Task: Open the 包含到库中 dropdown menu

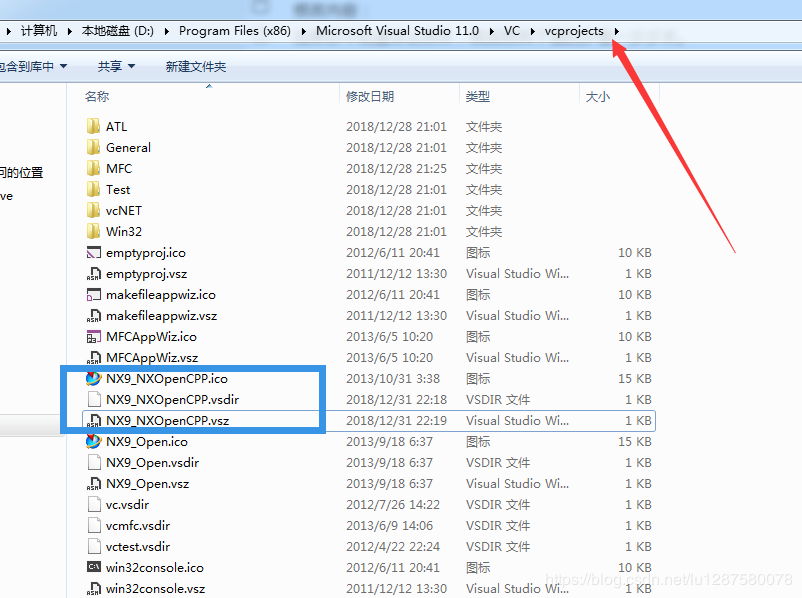Action: (33, 67)
